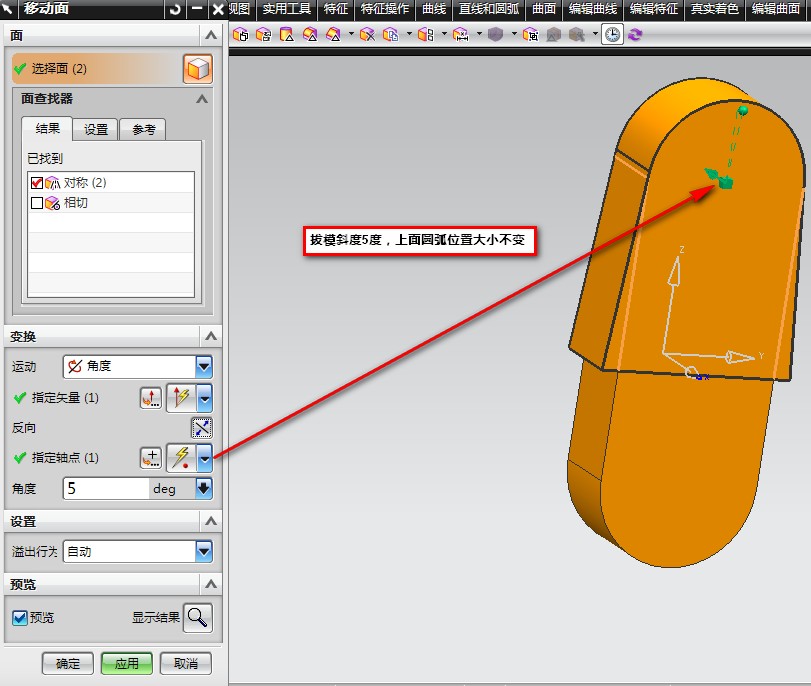Click the Make Coplanar cube icon
This screenshot has height=686, width=811.
(x=426, y=35)
